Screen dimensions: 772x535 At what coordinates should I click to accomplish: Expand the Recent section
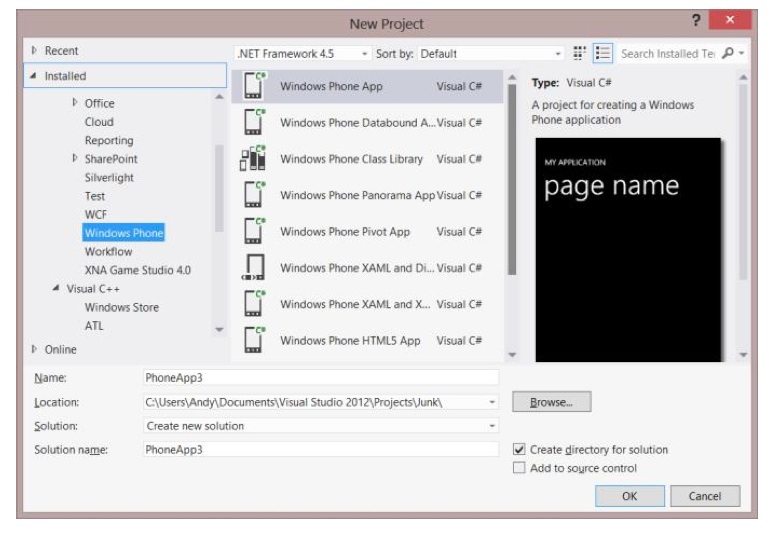[34, 50]
